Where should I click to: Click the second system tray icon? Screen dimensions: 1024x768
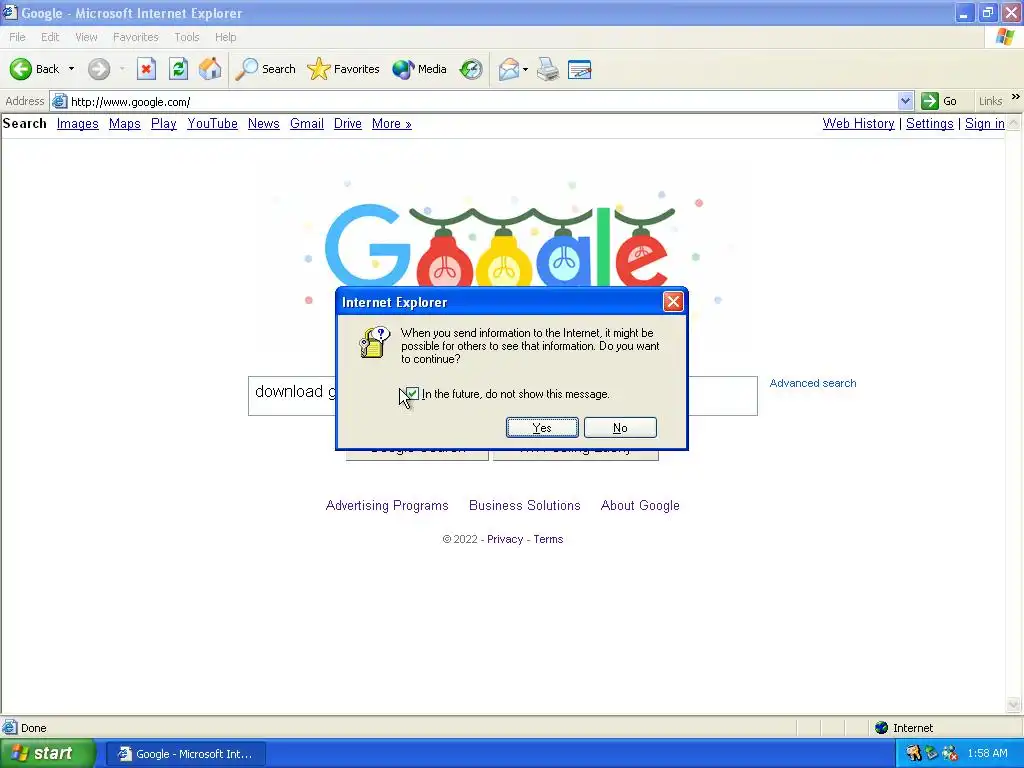932,753
